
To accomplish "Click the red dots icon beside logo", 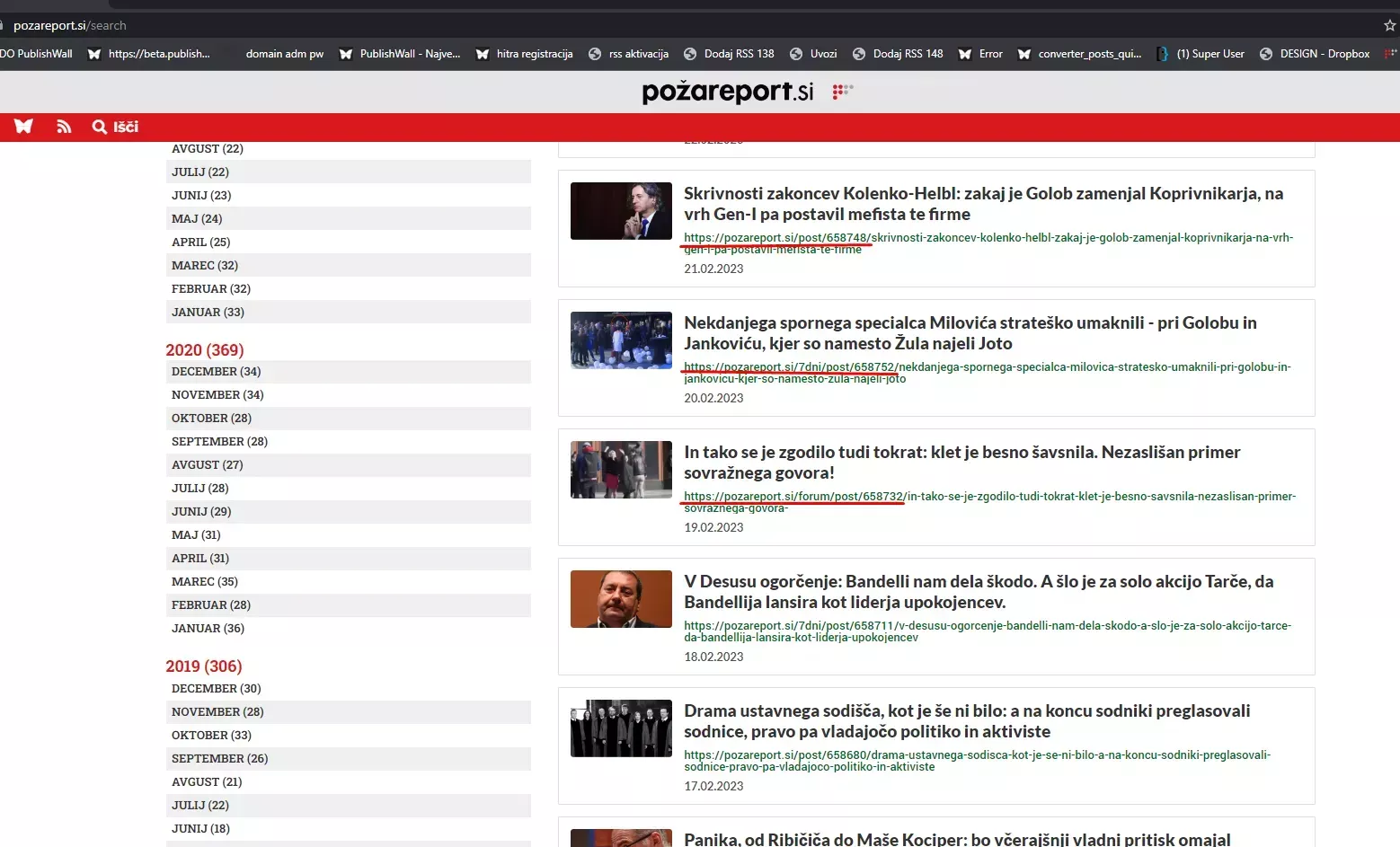I will pyautogui.click(x=842, y=91).
